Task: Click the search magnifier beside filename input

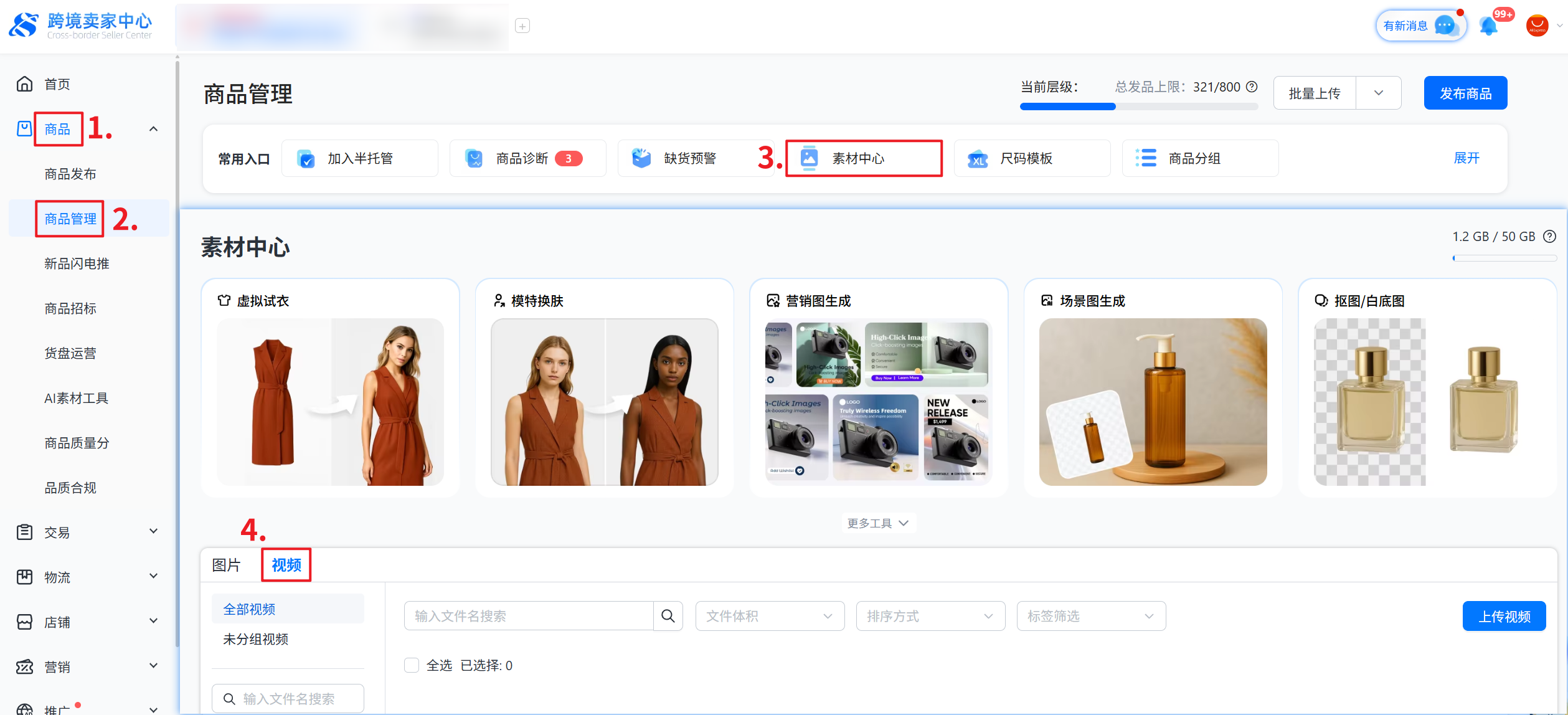Action: click(668, 616)
